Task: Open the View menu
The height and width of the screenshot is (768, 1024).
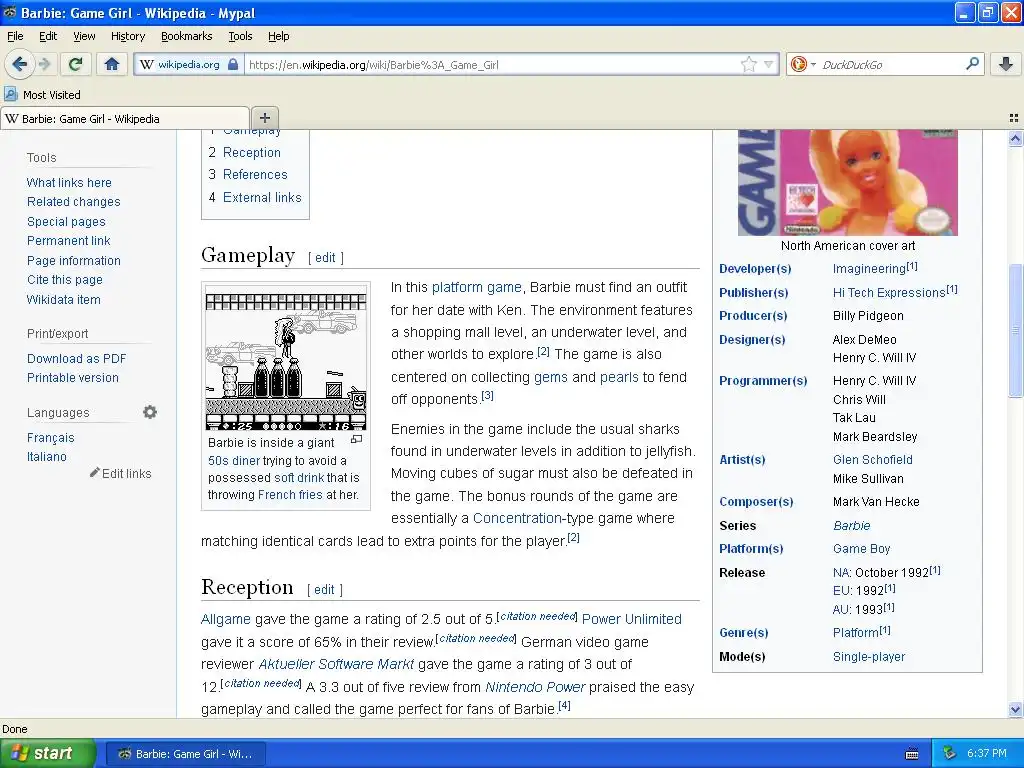Action: 84,36
